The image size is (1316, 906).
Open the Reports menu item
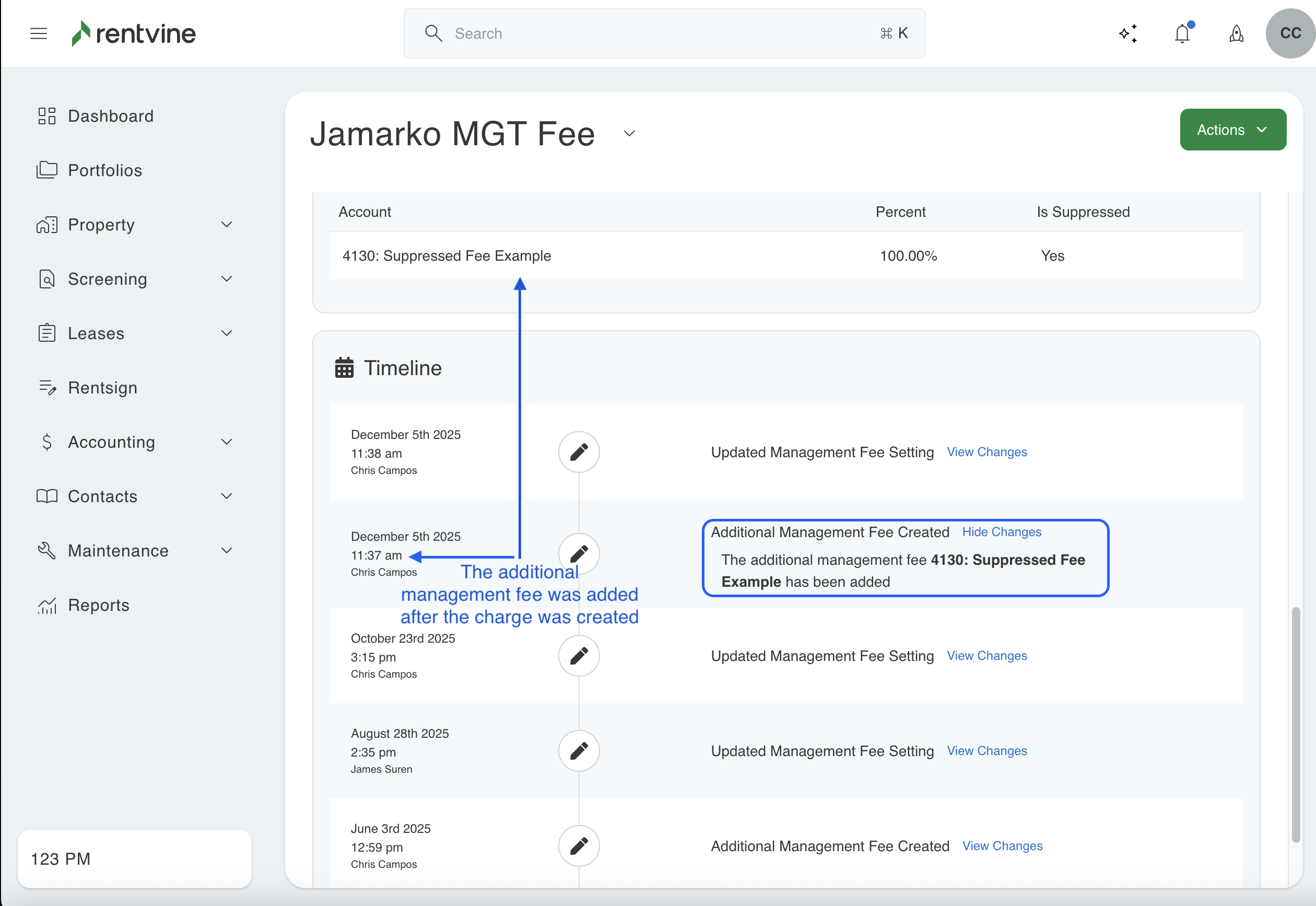coord(99,605)
